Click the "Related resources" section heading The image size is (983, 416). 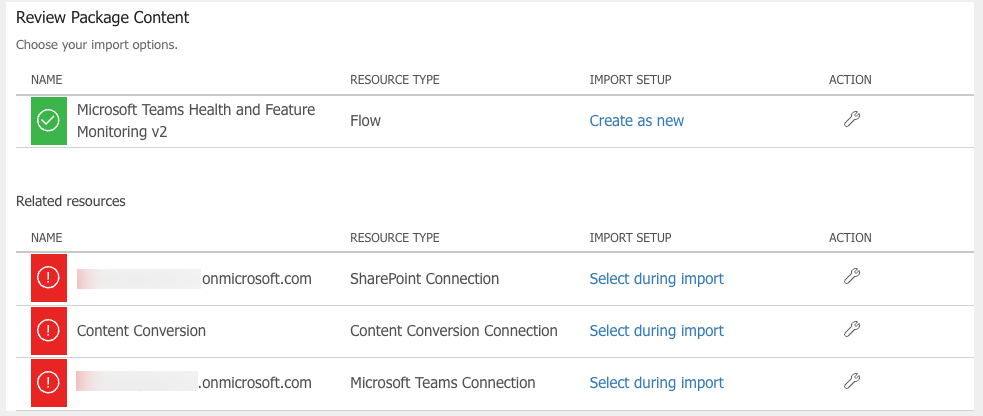(71, 201)
